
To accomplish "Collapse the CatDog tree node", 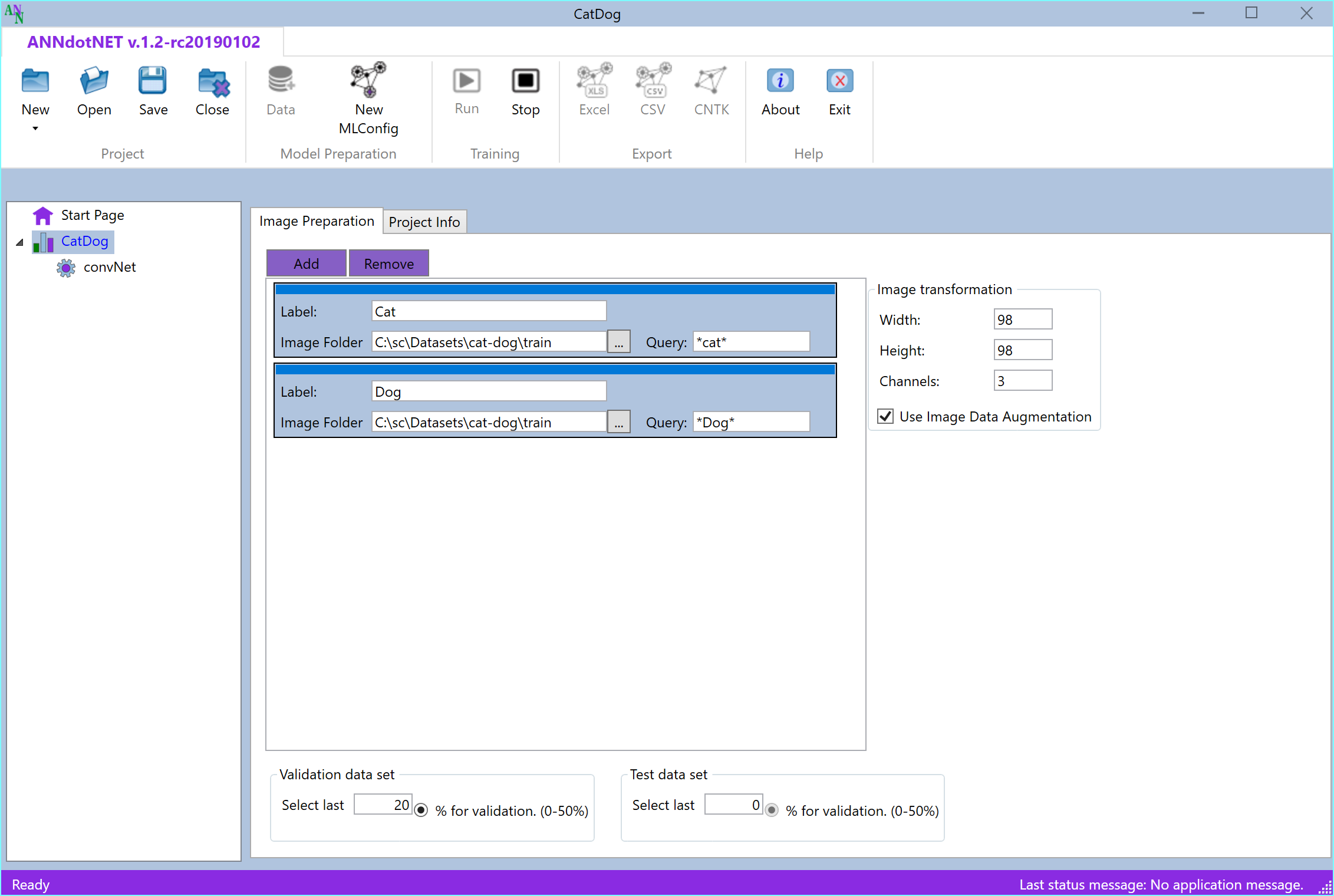I will tap(20, 242).
